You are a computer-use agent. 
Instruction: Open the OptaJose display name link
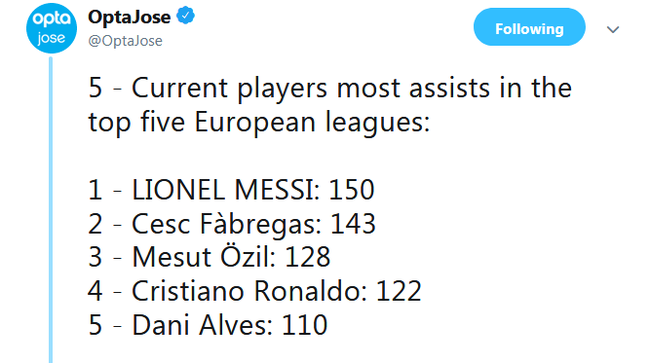[129, 17]
